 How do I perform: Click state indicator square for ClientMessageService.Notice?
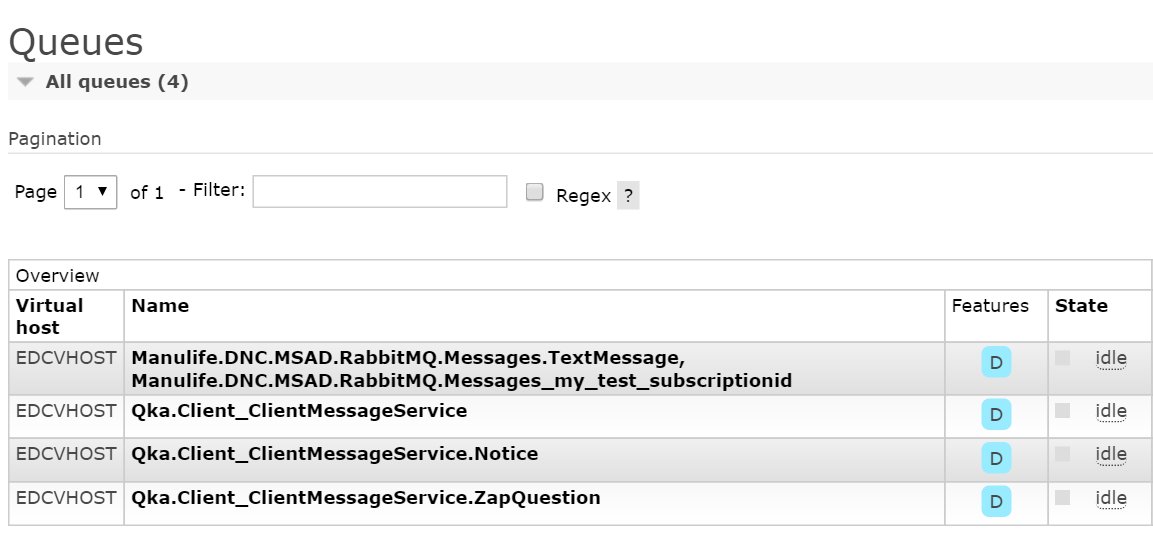pyautogui.click(x=1063, y=454)
